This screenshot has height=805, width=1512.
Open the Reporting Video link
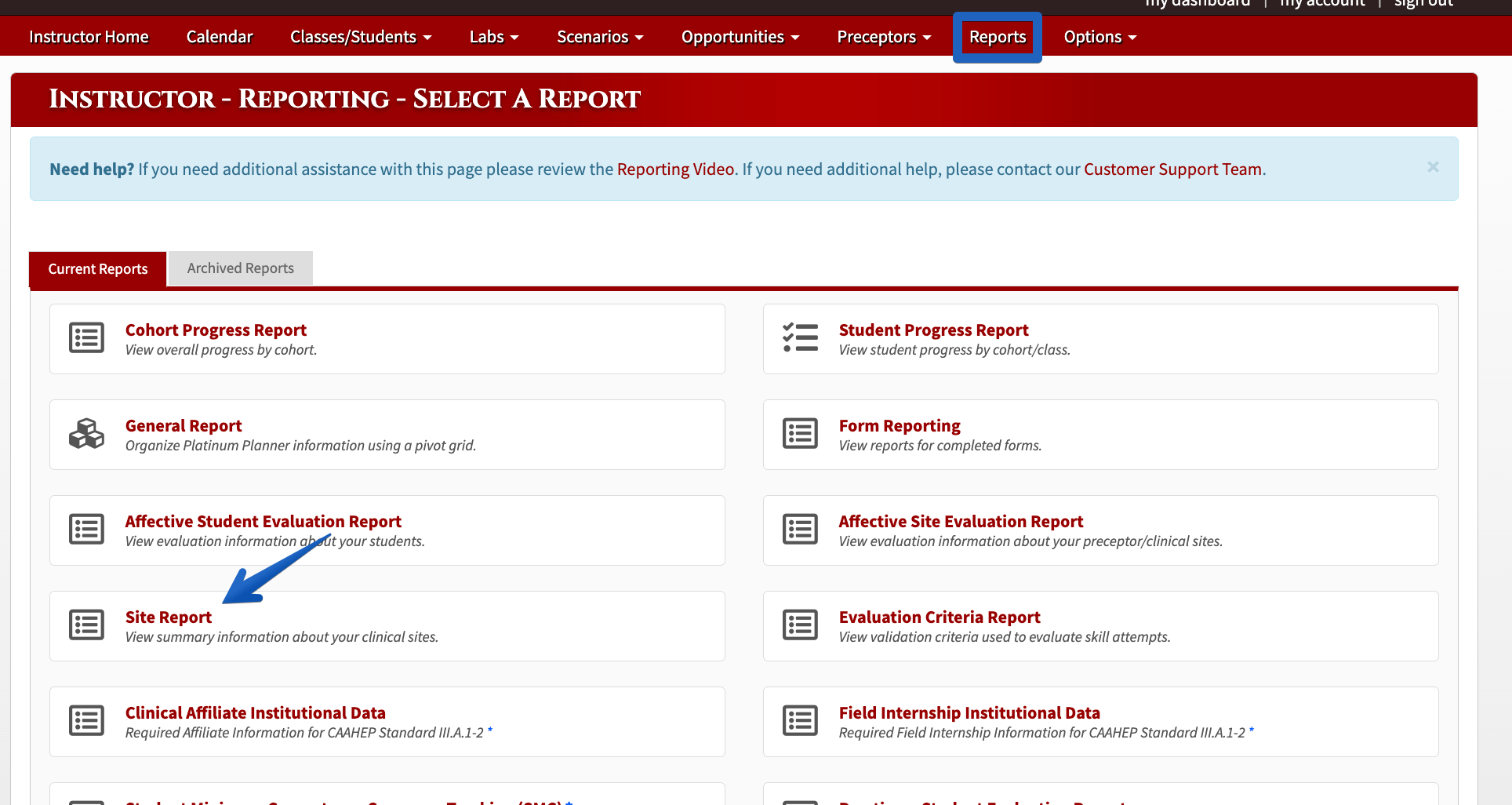point(676,169)
